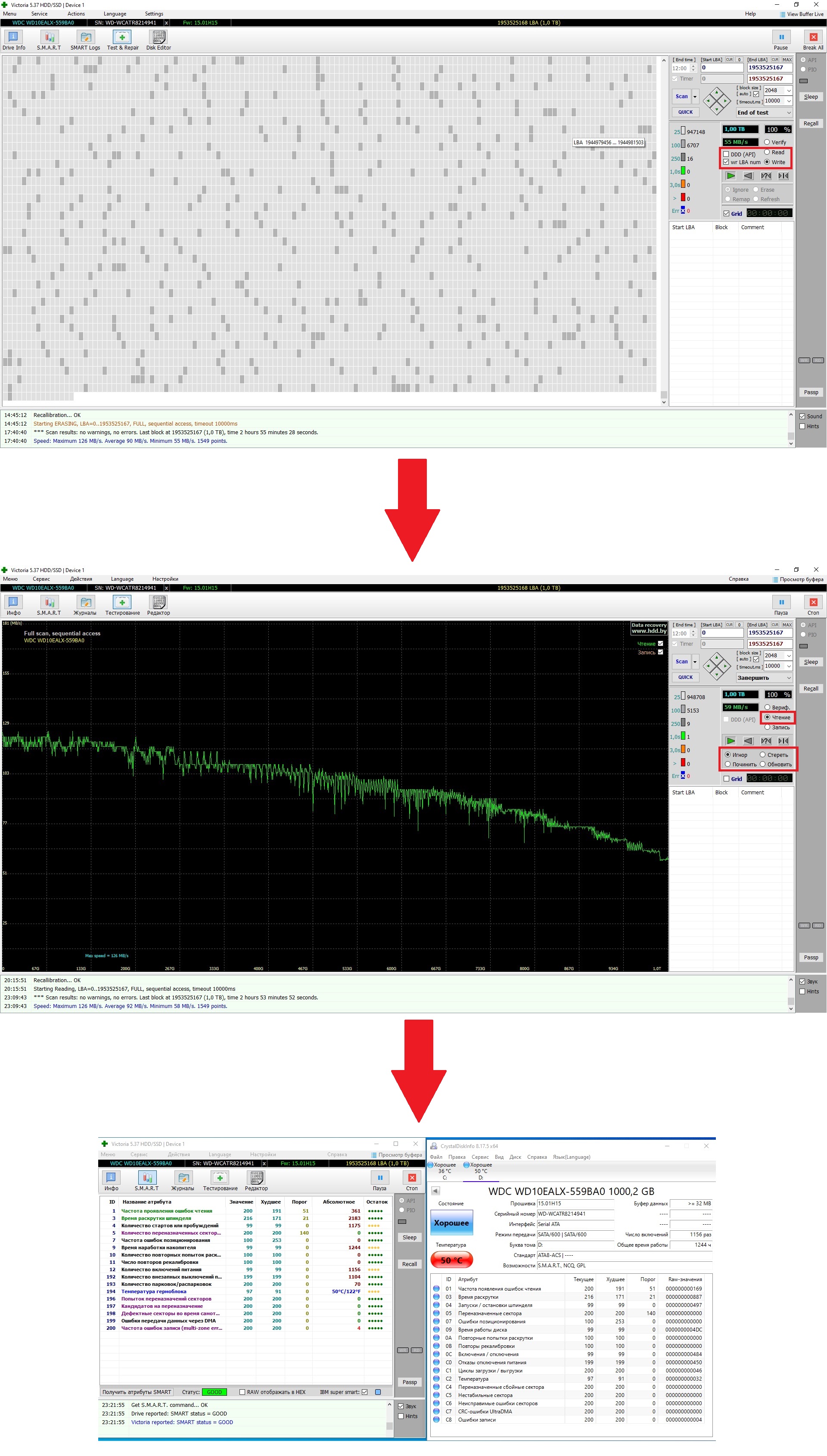This screenshot has height=1456, width=827.
Task: Click the Pause button icon
Action: coord(781,37)
